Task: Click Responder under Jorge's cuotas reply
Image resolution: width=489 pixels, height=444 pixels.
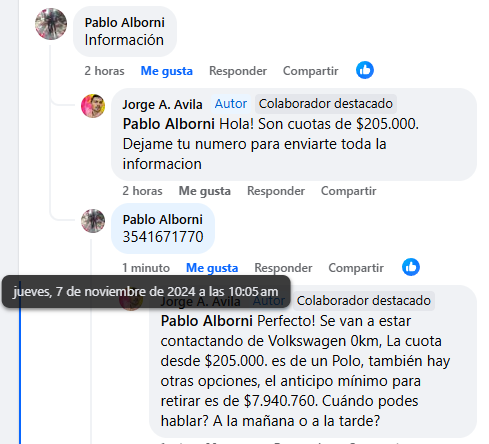Action: coord(276,191)
